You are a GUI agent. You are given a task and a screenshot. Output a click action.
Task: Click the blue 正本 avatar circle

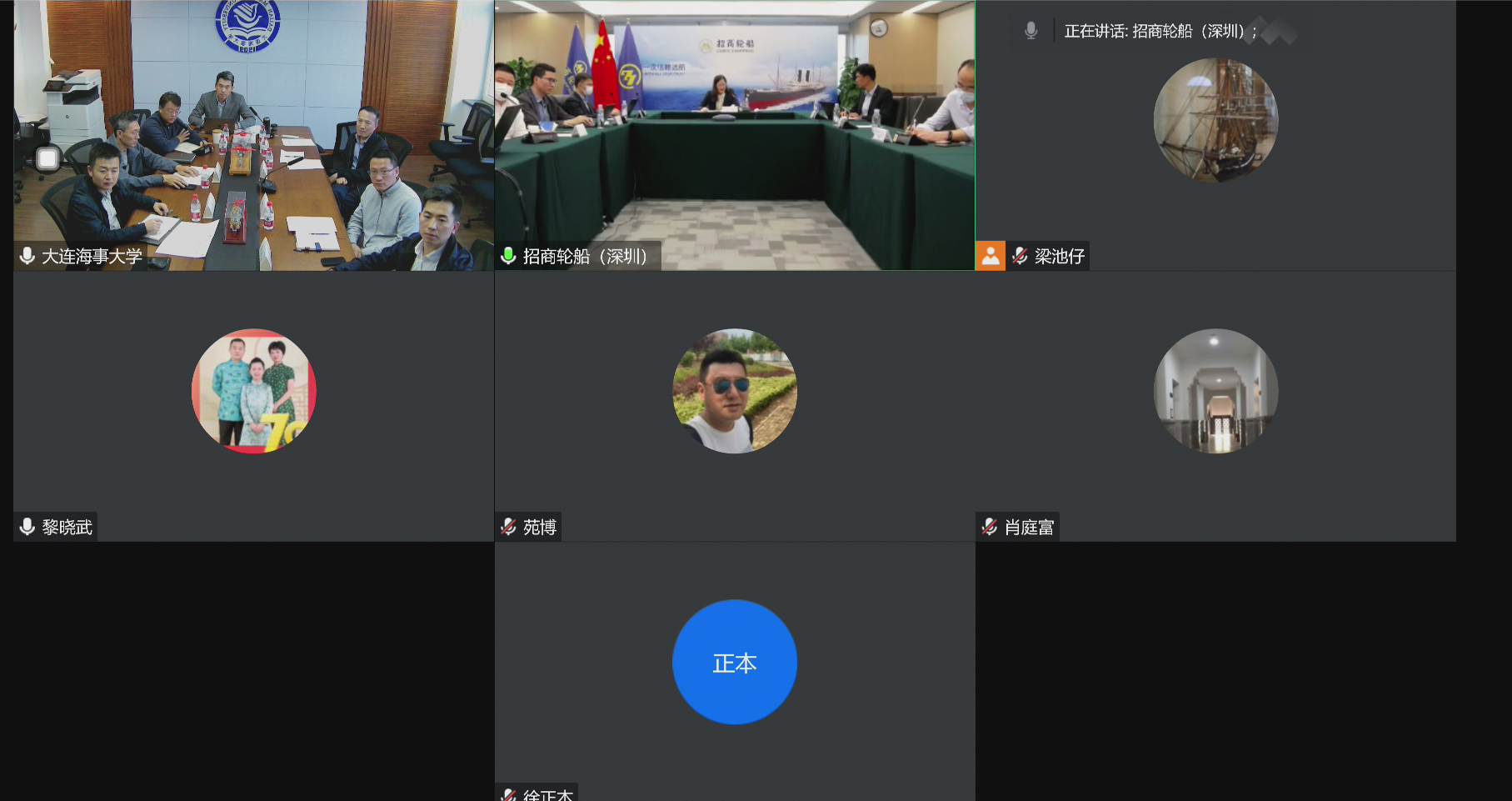point(734,662)
